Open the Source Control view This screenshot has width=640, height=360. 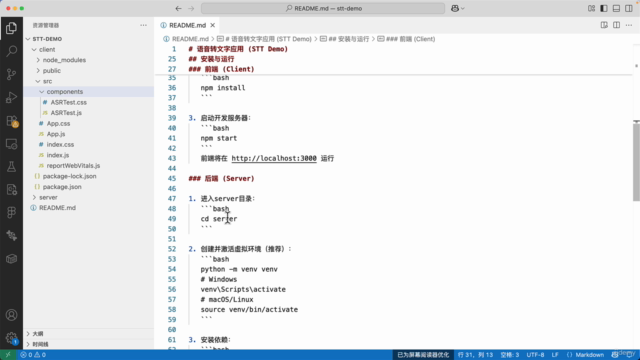pos(11,74)
